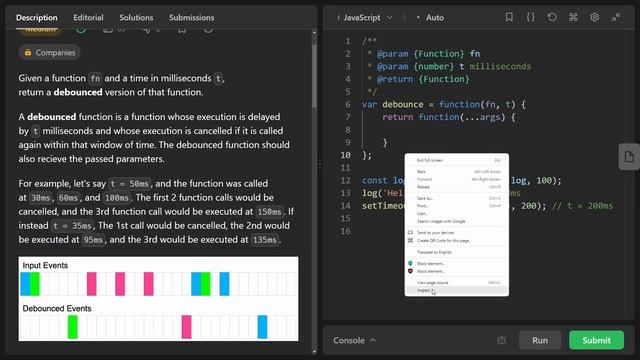Choose Block element with red shield icon

pos(456,271)
